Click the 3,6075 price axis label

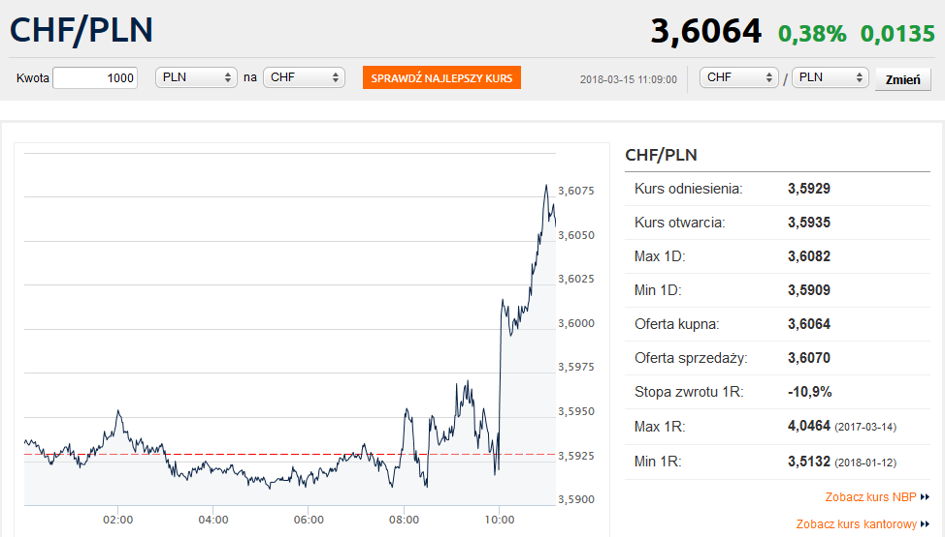click(x=576, y=191)
